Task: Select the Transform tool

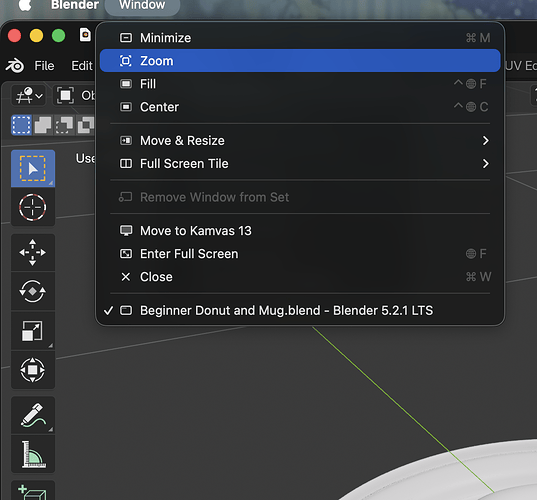Action: tap(33, 370)
